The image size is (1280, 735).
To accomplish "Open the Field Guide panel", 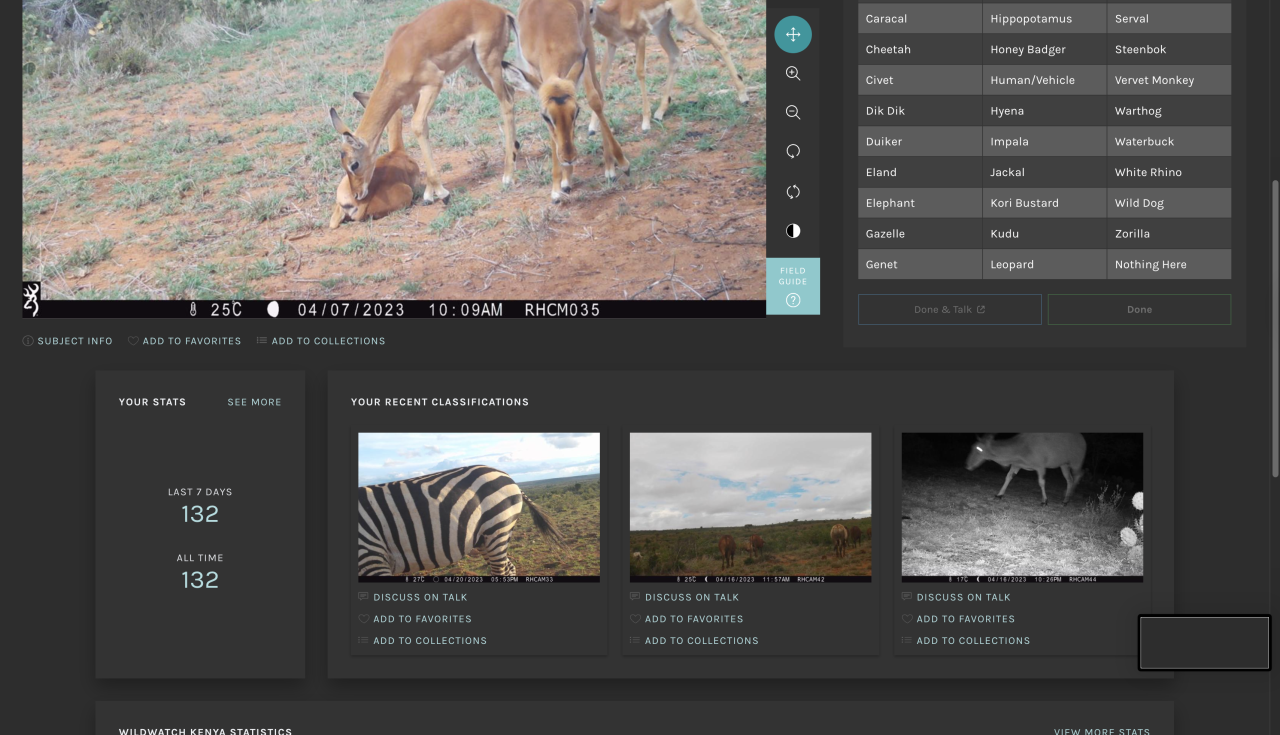I will 793,286.
